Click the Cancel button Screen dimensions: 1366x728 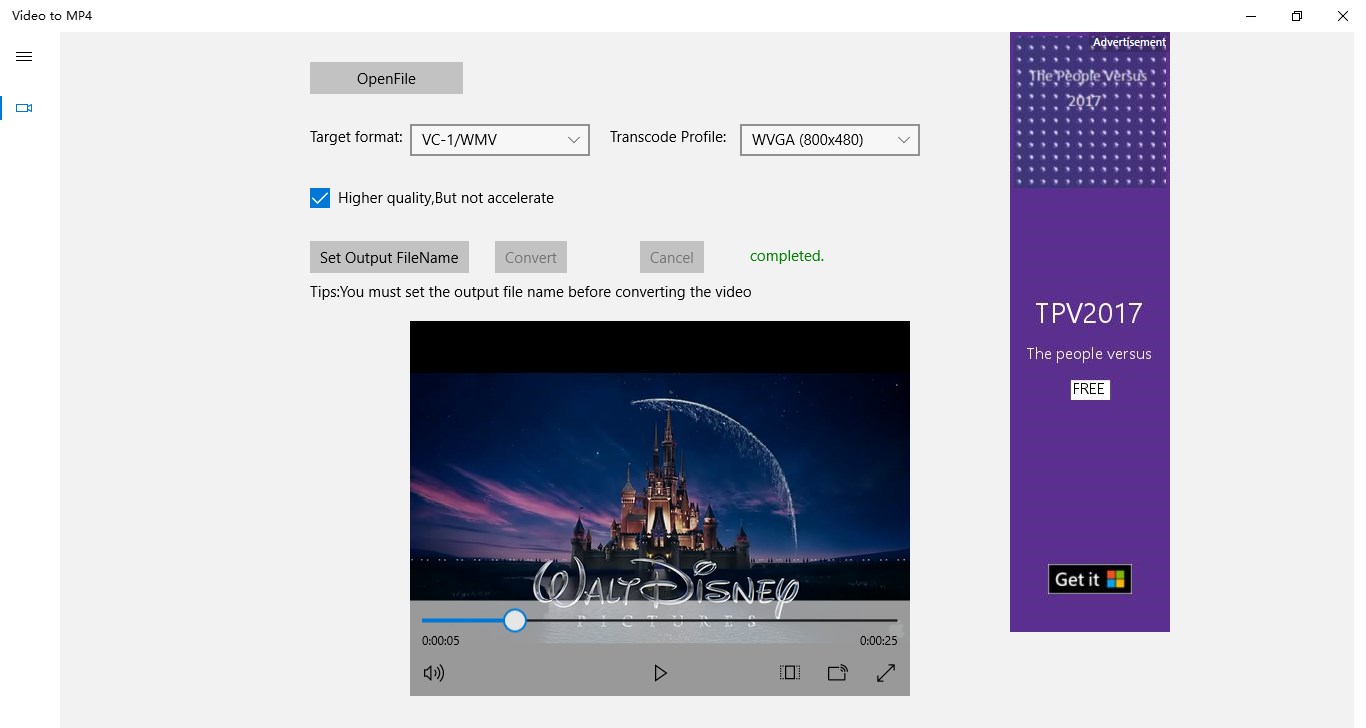(672, 257)
